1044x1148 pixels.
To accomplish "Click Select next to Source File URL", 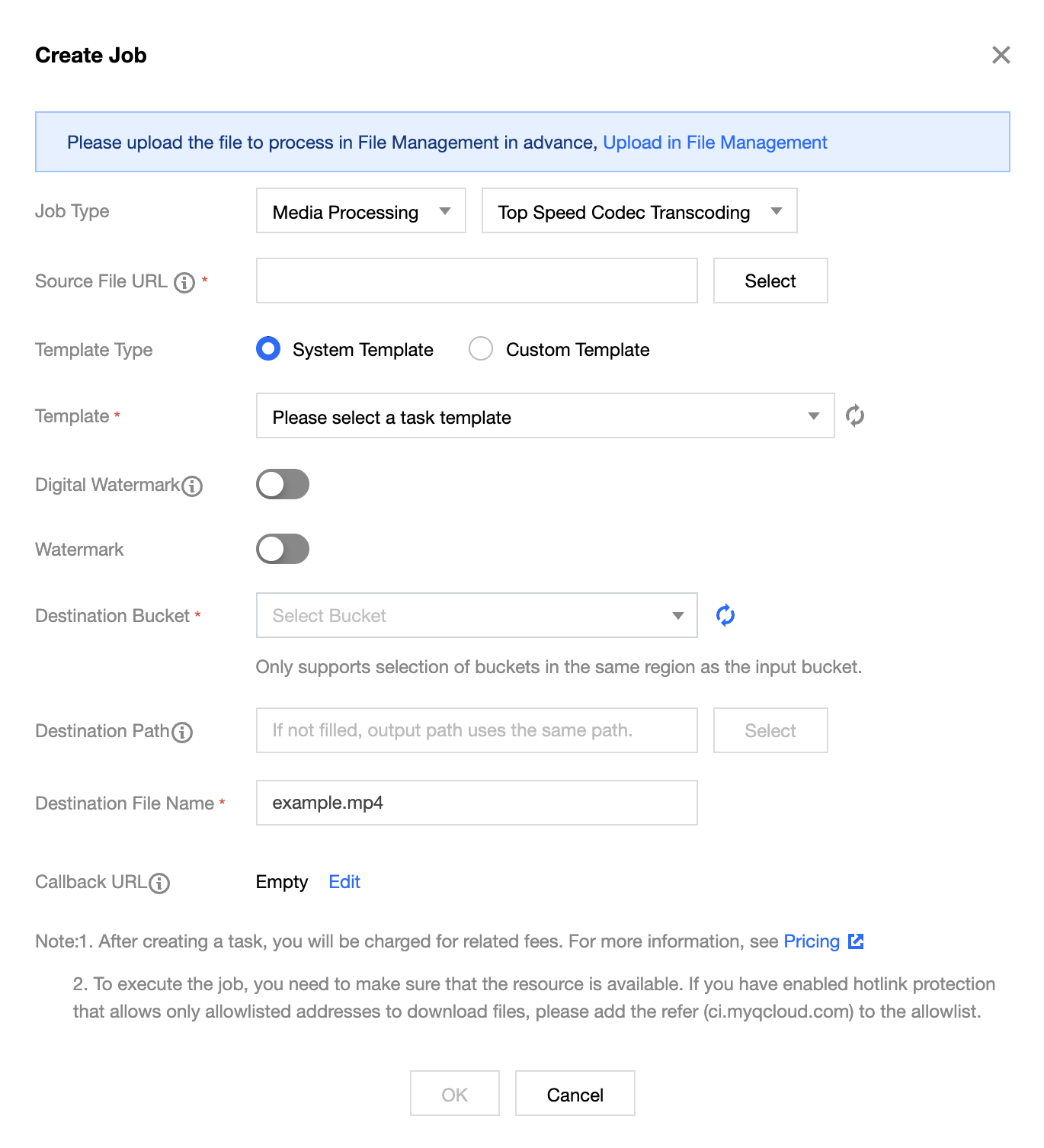I will click(x=770, y=281).
